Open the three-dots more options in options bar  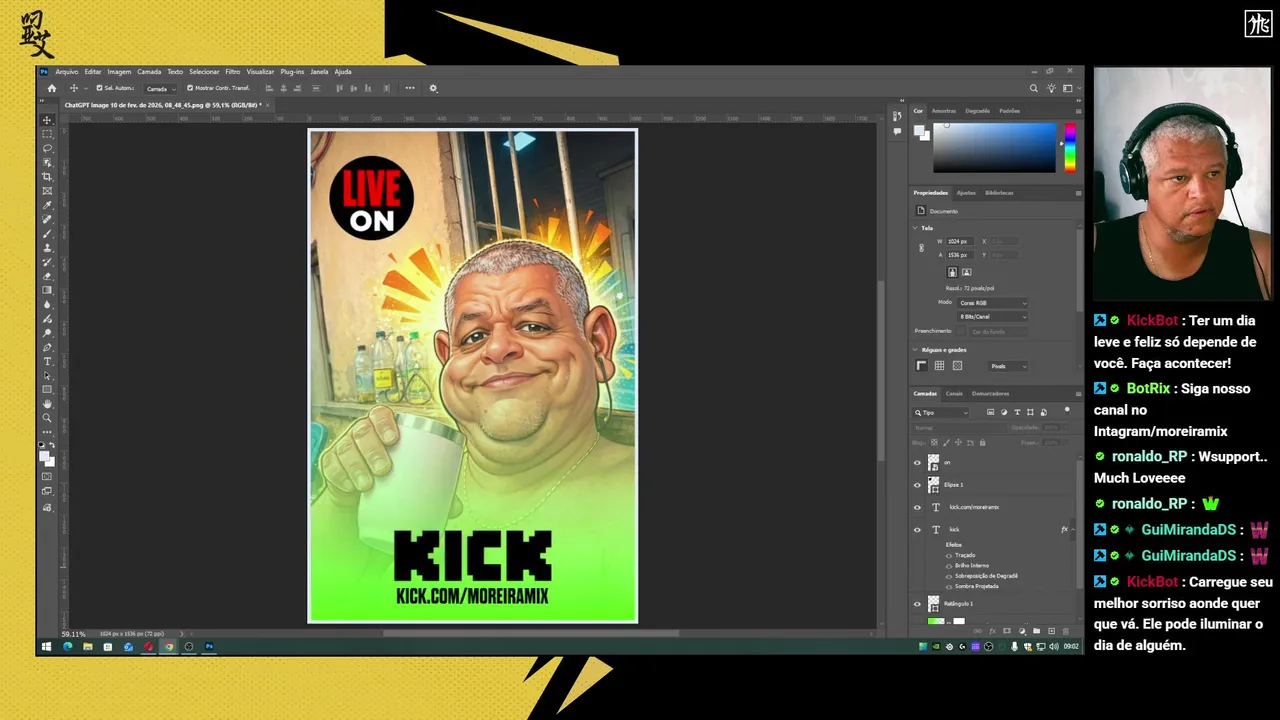[x=410, y=88]
